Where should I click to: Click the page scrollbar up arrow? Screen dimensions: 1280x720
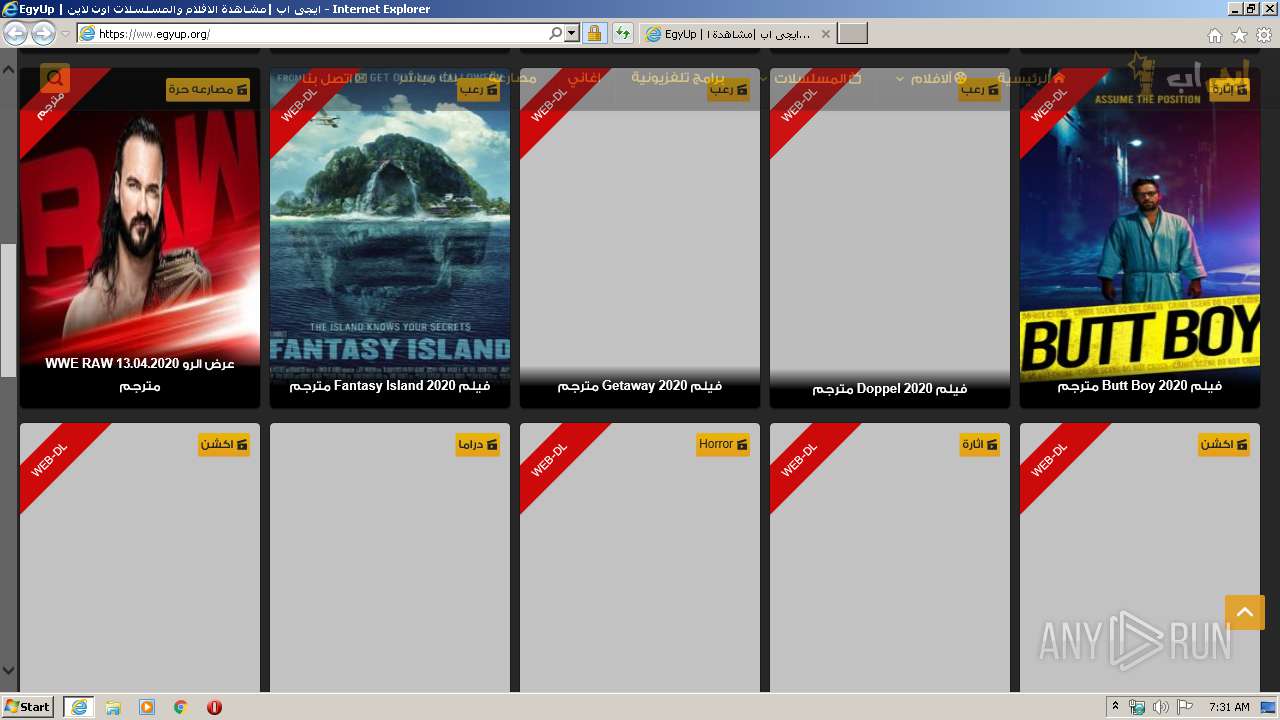tap(8, 70)
